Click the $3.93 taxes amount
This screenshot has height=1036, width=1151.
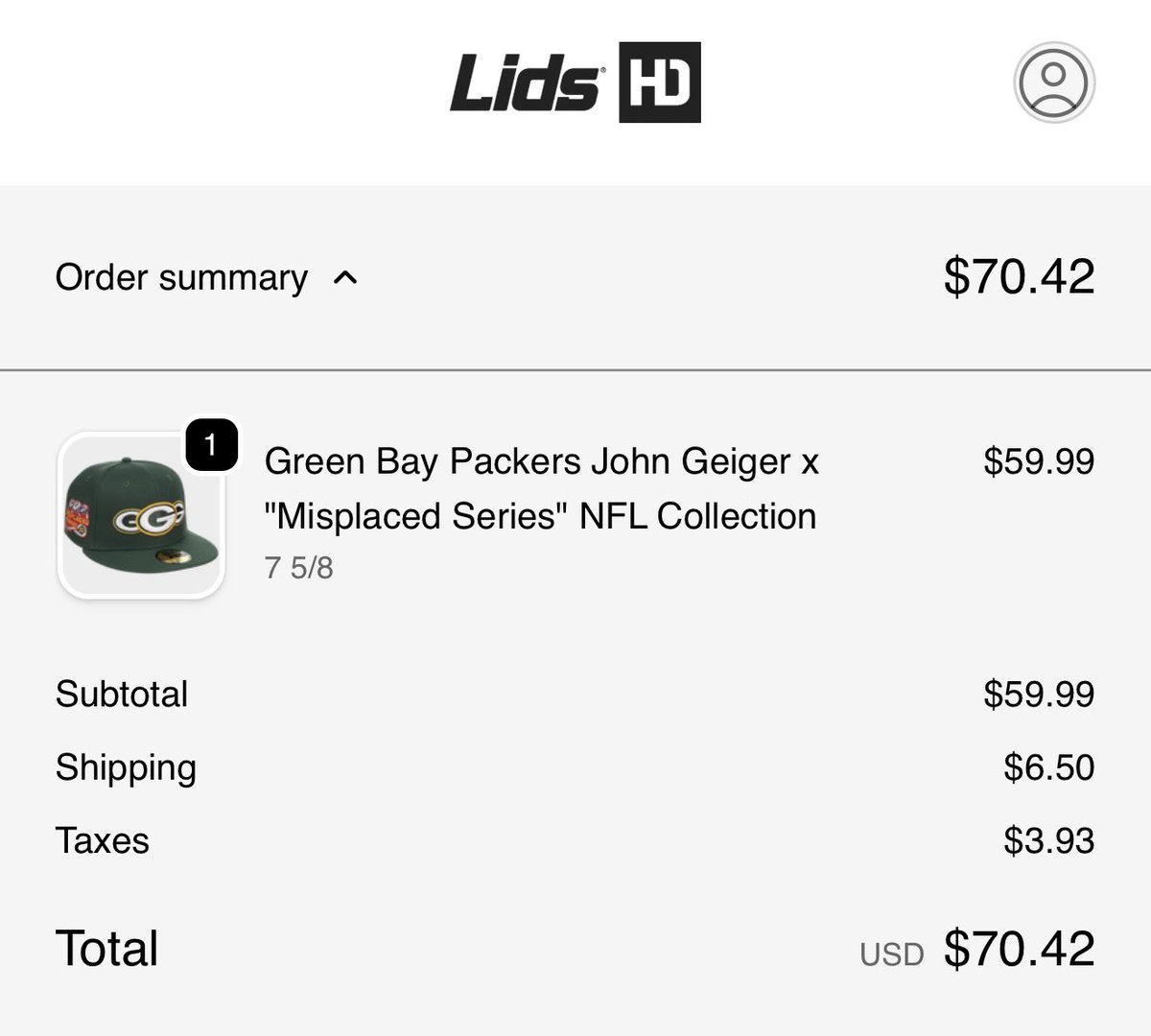pos(1048,840)
